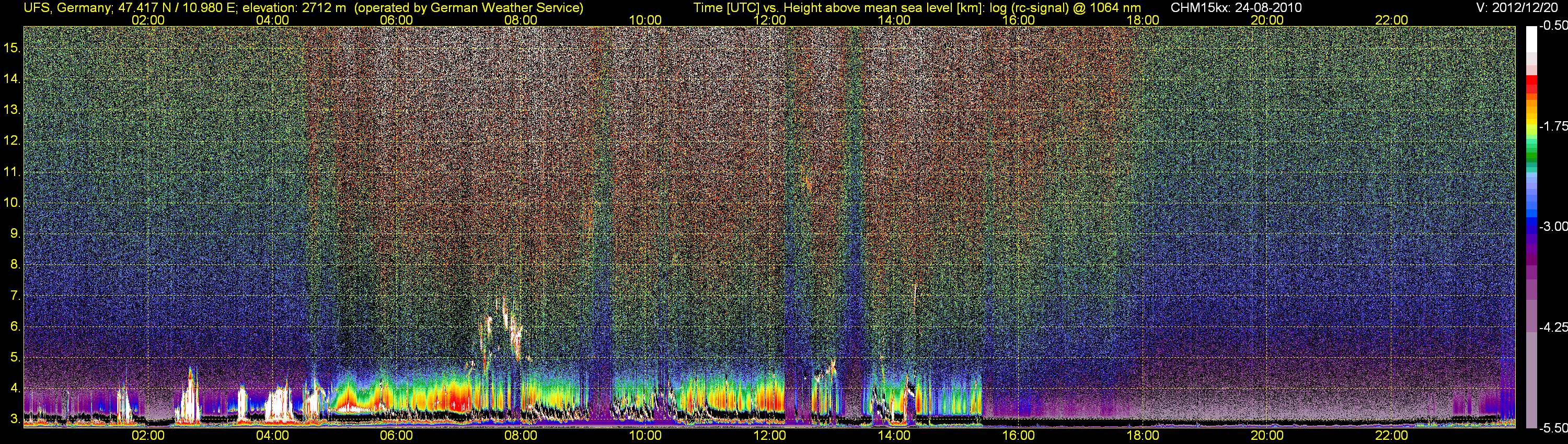Pick the height axis label '12.'
This screenshot has height=444, width=1568.
pyautogui.click(x=12, y=141)
